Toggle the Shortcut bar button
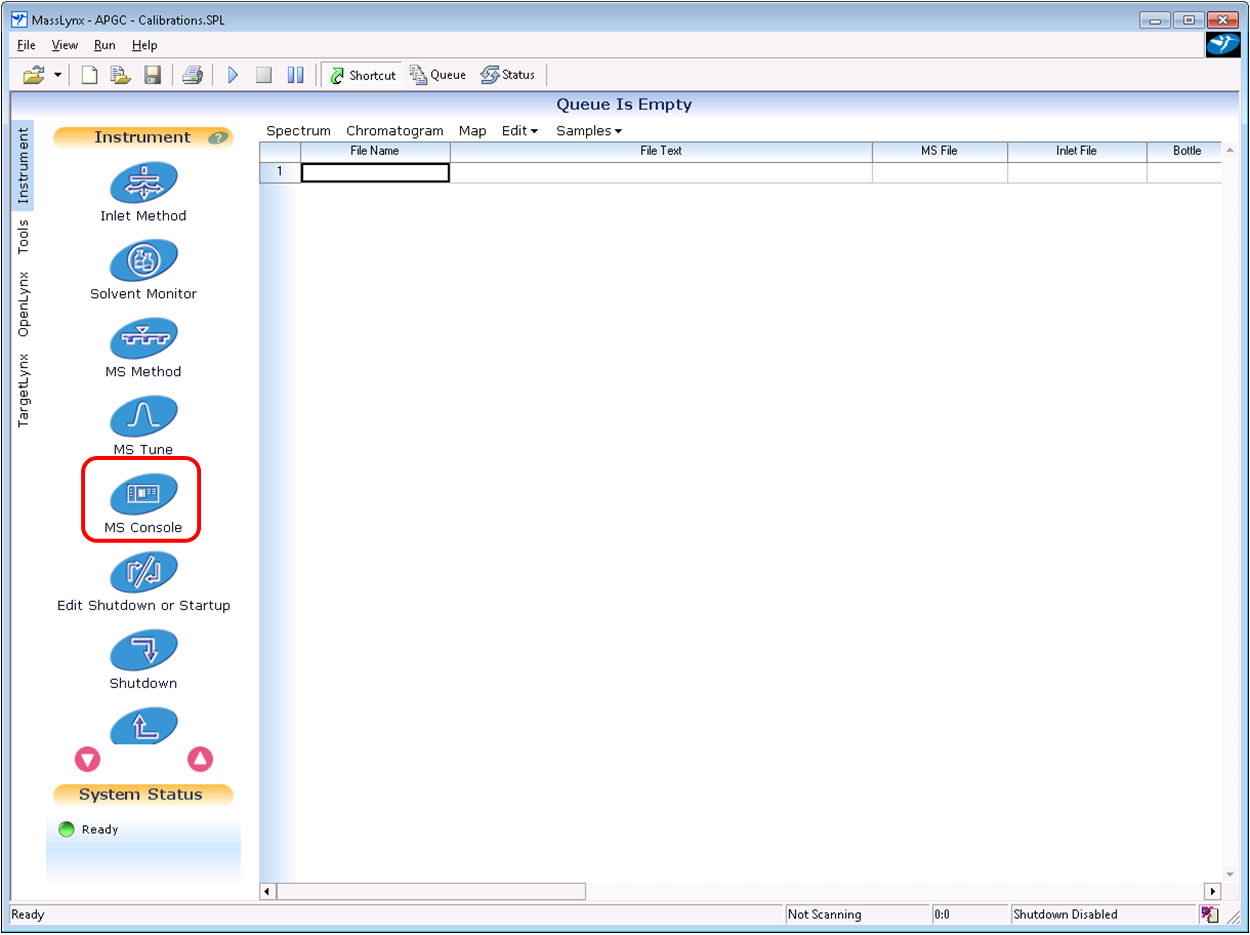1250x935 pixels. pos(362,75)
